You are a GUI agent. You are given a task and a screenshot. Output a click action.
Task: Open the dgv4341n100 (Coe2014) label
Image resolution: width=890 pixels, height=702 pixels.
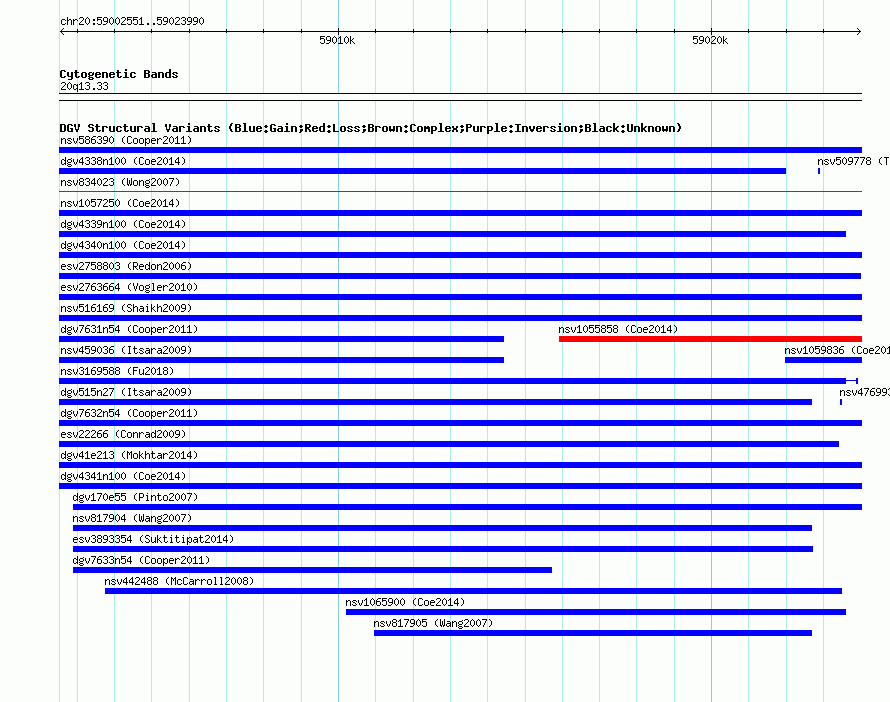(123, 476)
